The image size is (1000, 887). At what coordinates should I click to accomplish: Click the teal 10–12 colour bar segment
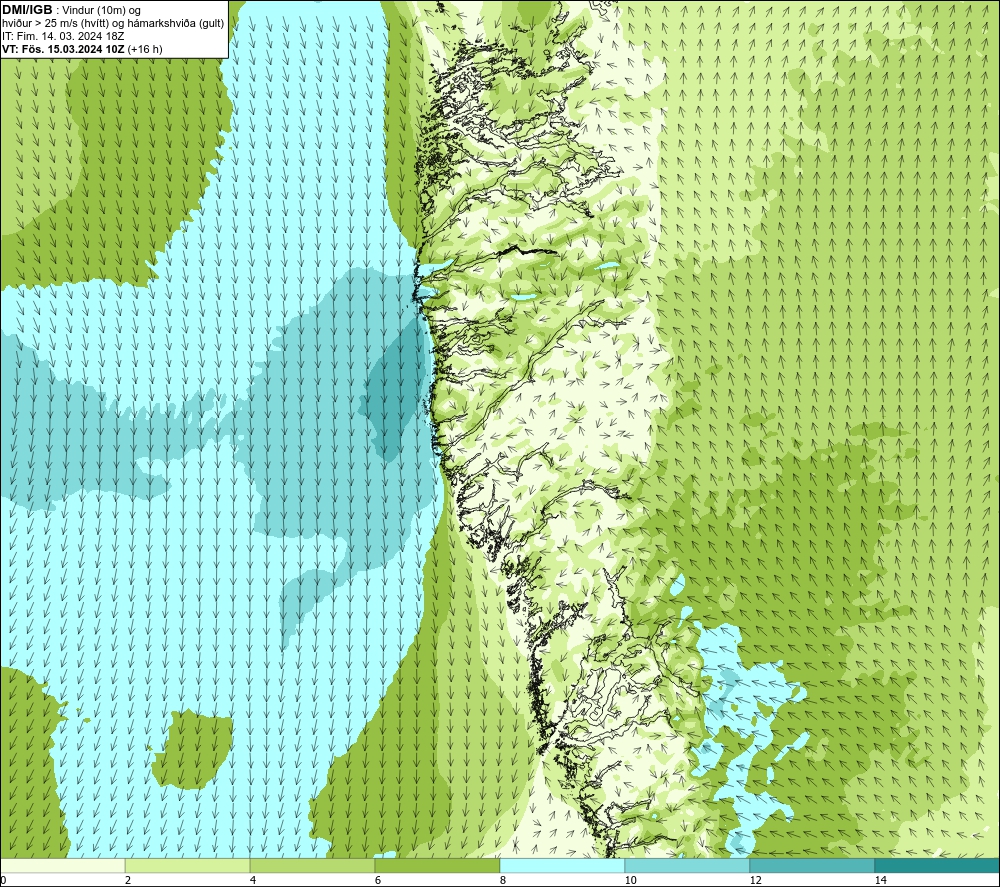point(688,866)
